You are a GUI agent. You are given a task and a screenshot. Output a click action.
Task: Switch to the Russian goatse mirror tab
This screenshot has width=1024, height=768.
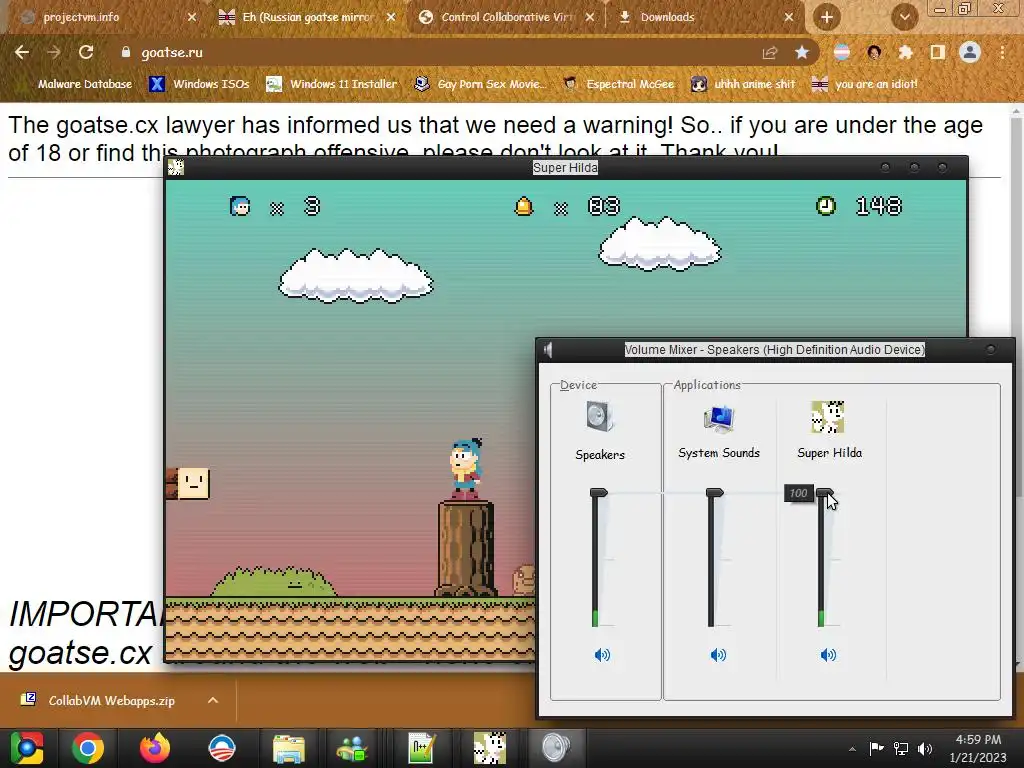click(x=307, y=17)
